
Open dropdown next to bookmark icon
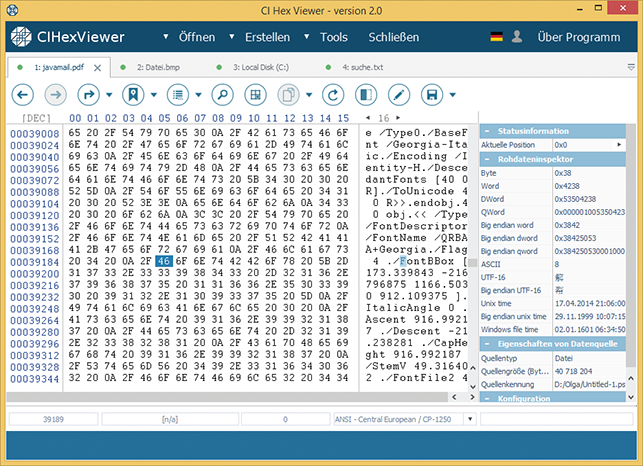(x=154, y=95)
